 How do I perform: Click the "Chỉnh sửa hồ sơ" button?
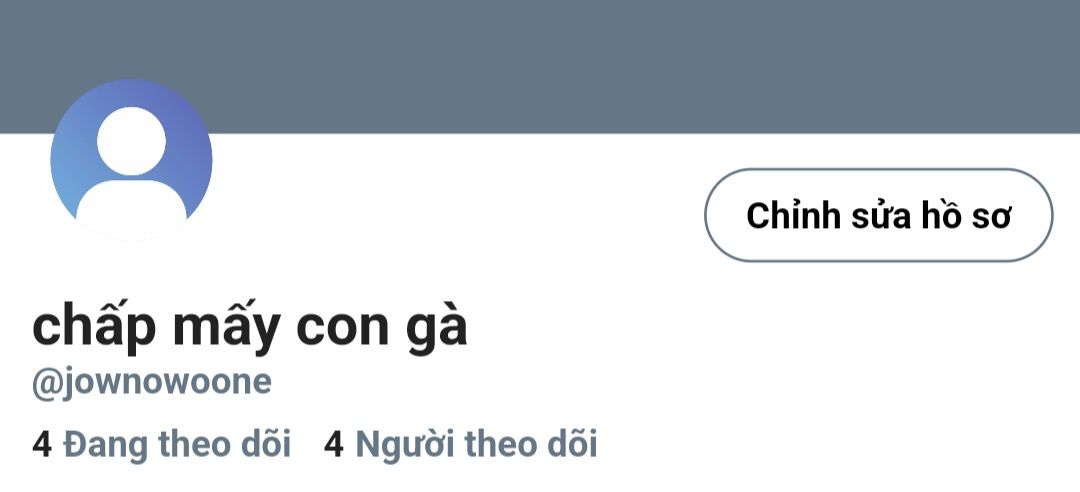pyautogui.click(x=878, y=215)
